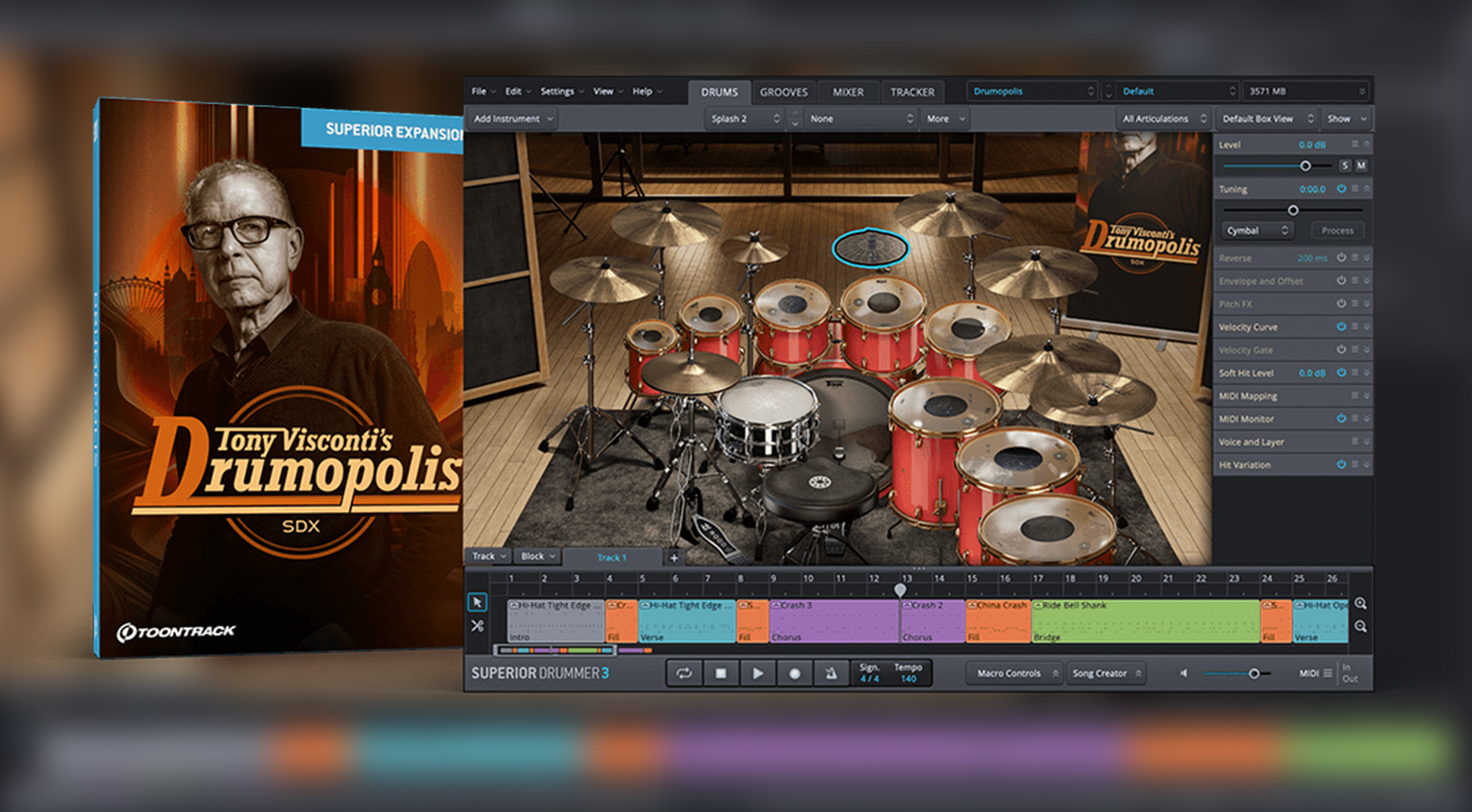1472x812 pixels.
Task: Adjust the Tuning slider knob
Action: point(1293,210)
